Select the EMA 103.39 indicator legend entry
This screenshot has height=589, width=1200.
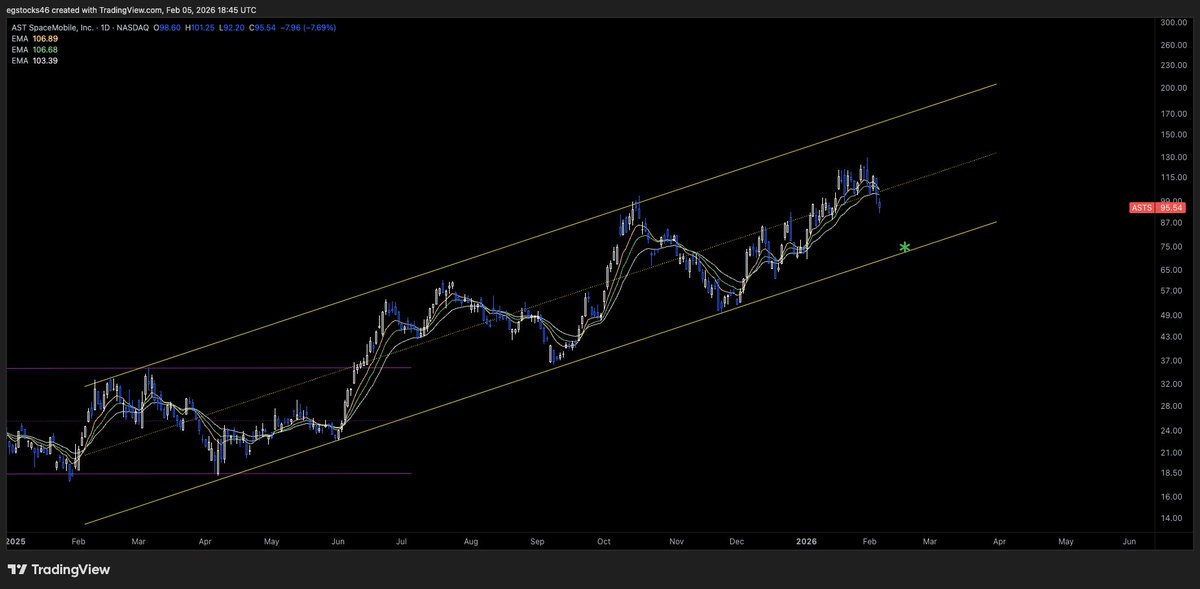point(33,59)
